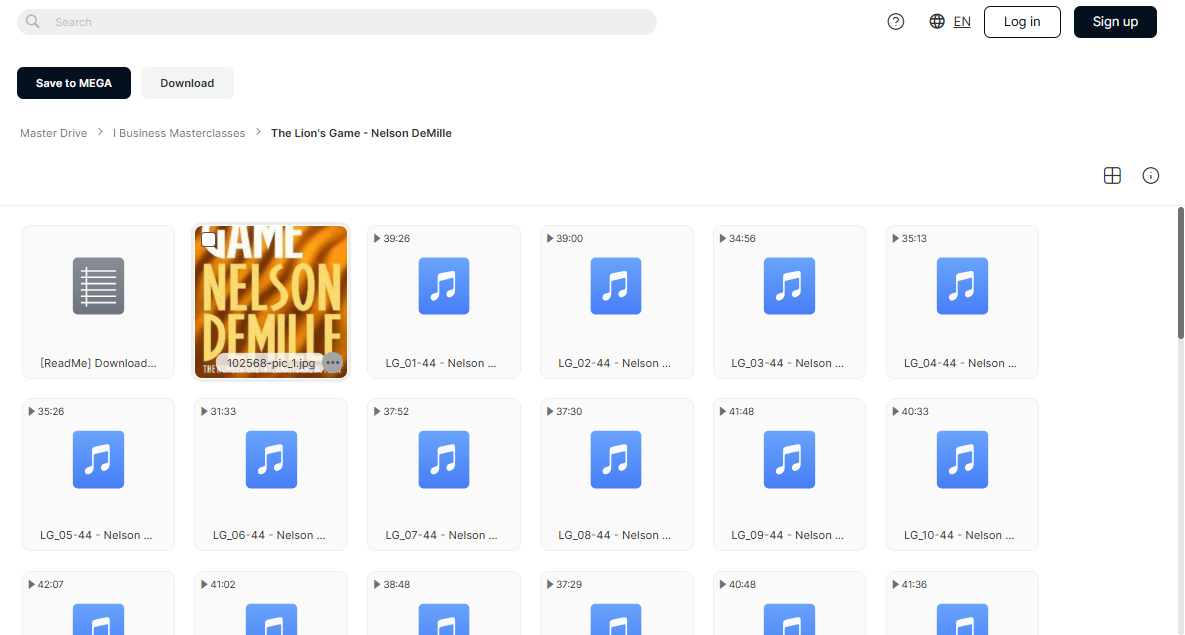Open the folder info icon
The width and height of the screenshot is (1185, 635).
coord(1150,175)
